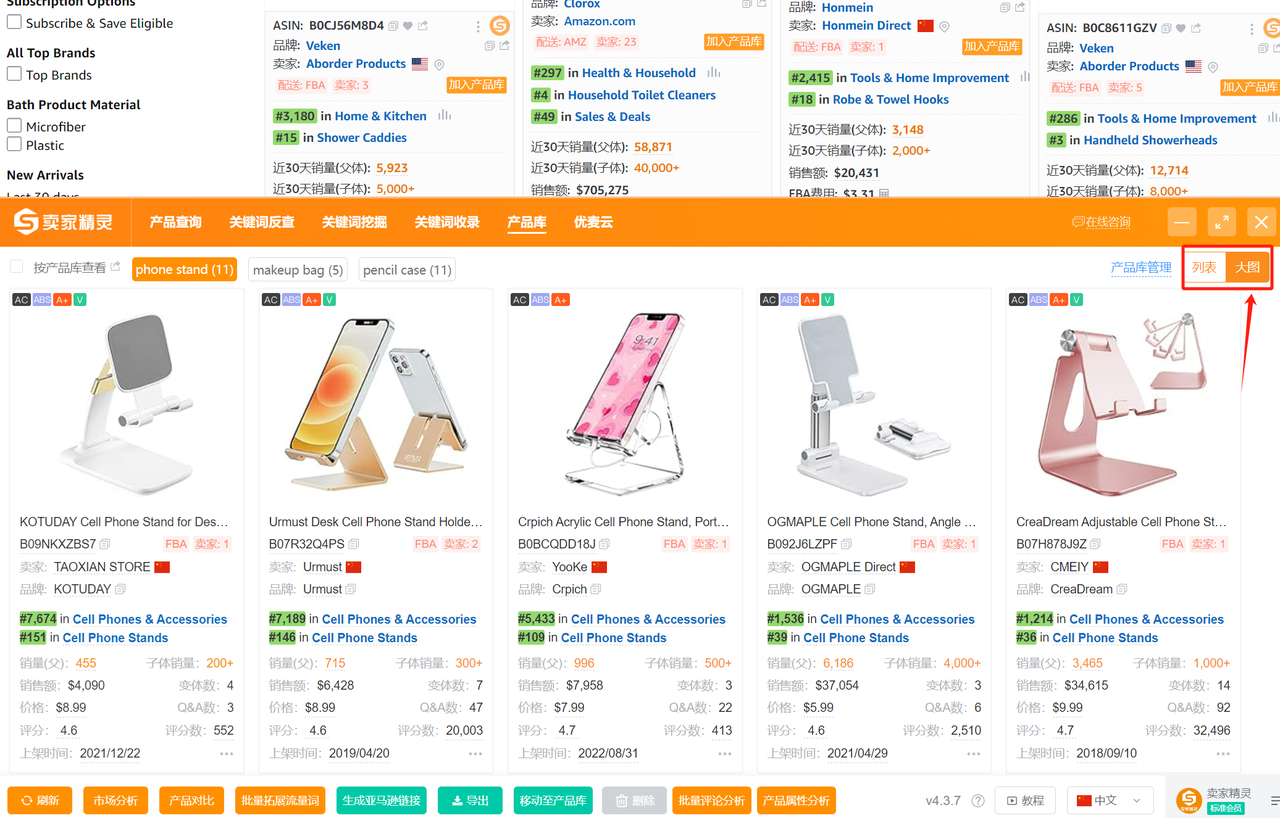Image resolution: width=1280 pixels, height=818 pixels.
Task: Open the 产品库管理 link
Action: [1141, 267]
